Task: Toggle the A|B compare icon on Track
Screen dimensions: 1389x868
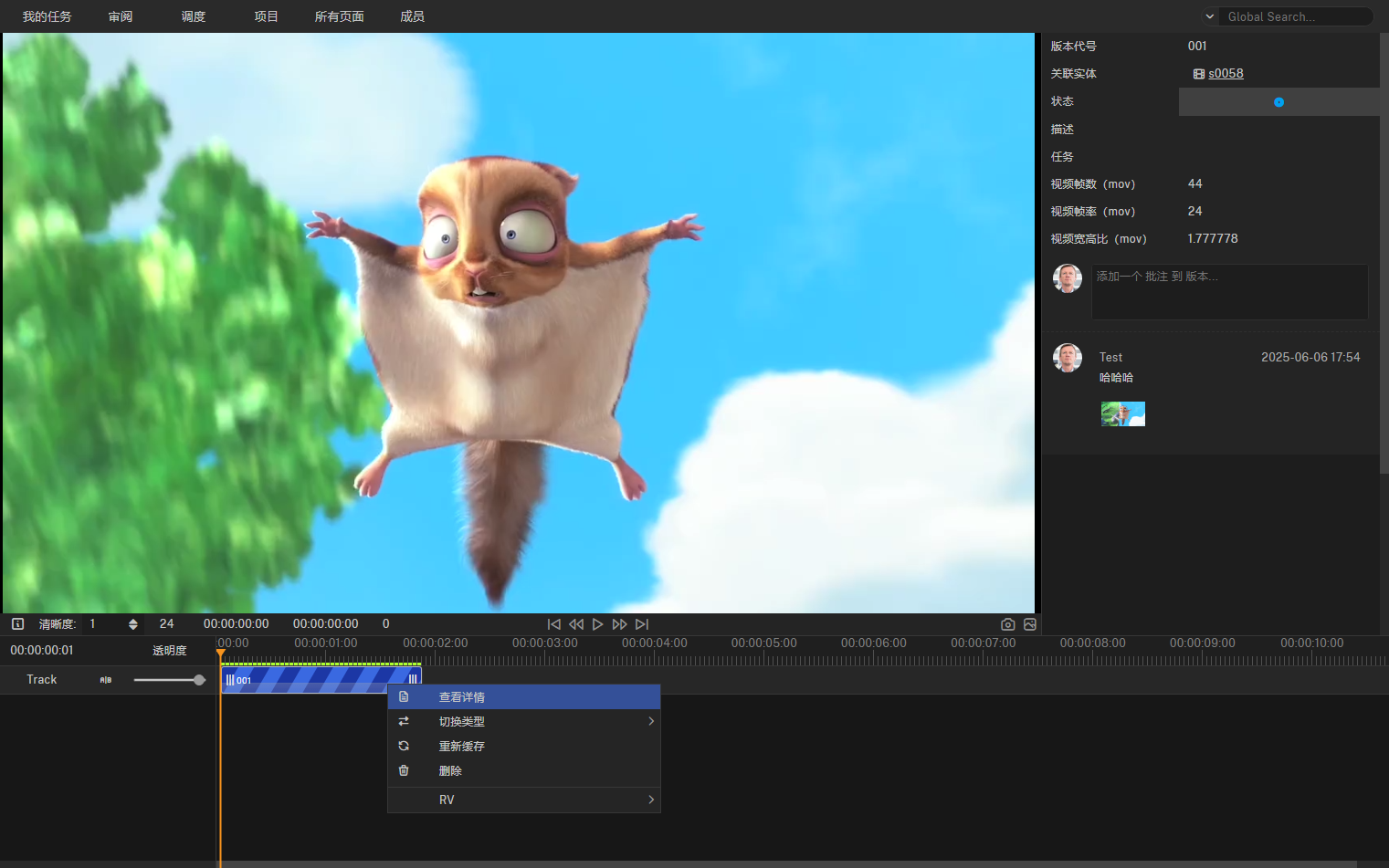Action: (x=106, y=680)
